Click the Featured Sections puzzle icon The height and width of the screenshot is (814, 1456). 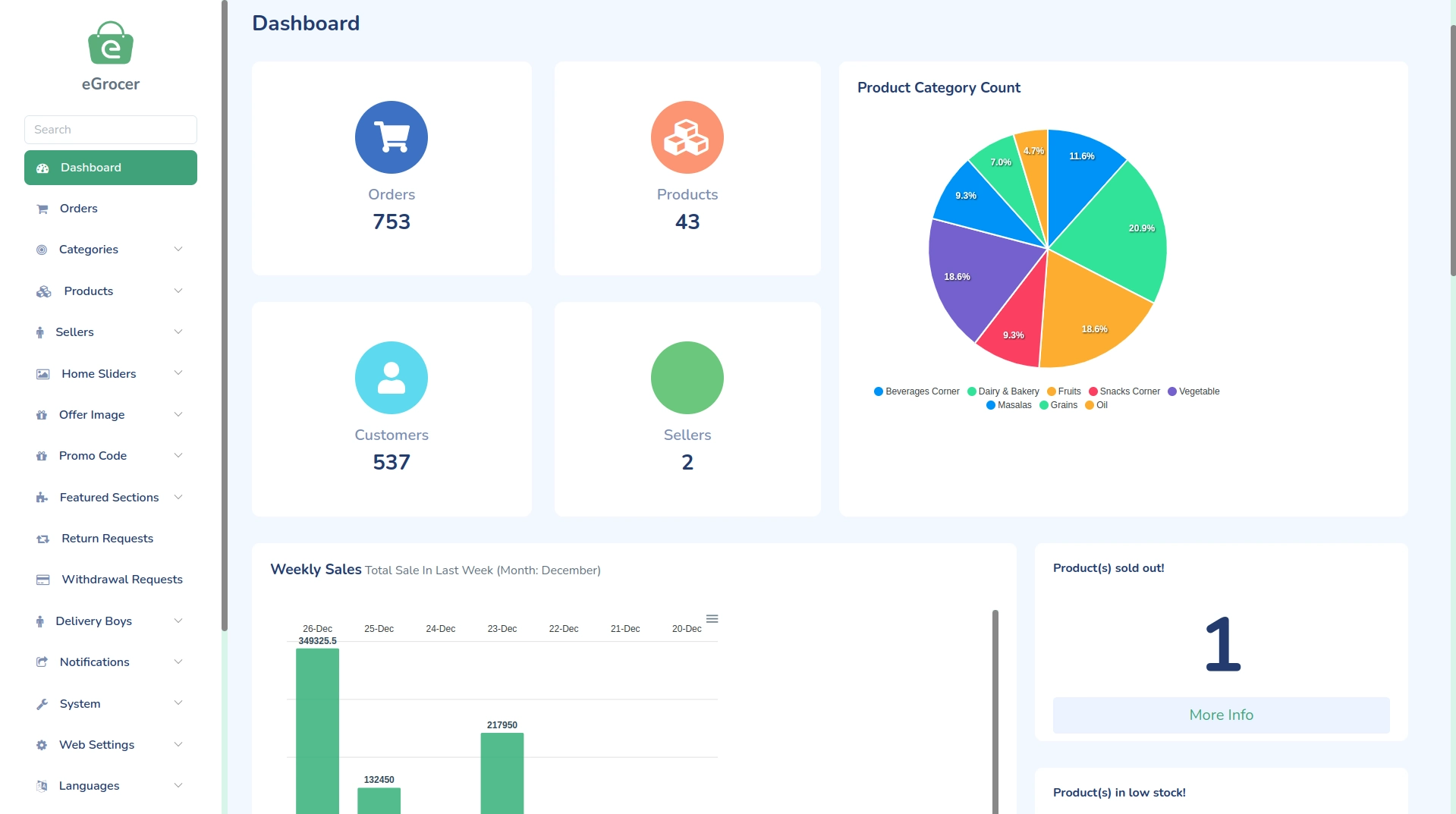pyautogui.click(x=42, y=498)
